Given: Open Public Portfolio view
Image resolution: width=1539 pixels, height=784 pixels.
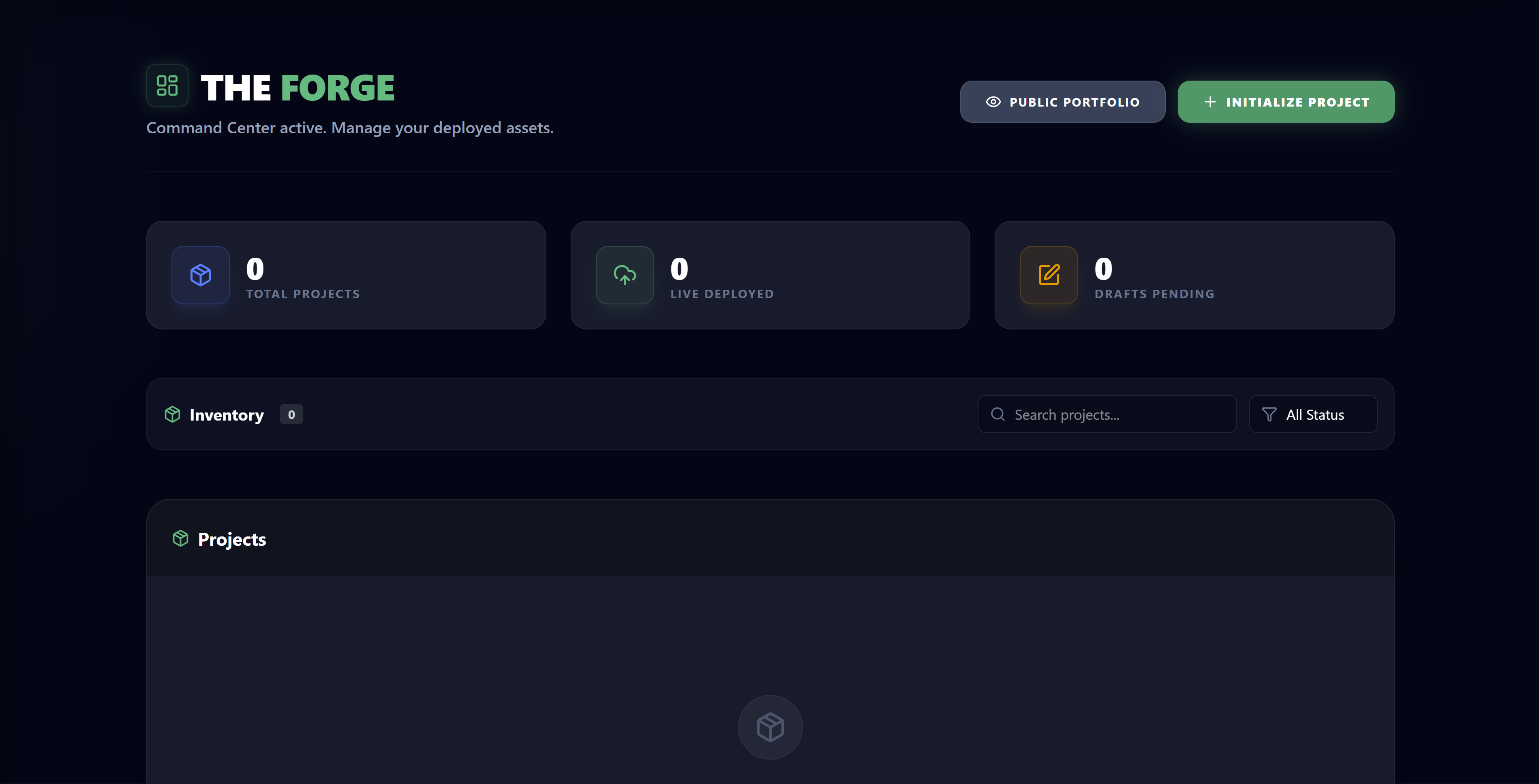Looking at the screenshot, I should coord(1062,102).
